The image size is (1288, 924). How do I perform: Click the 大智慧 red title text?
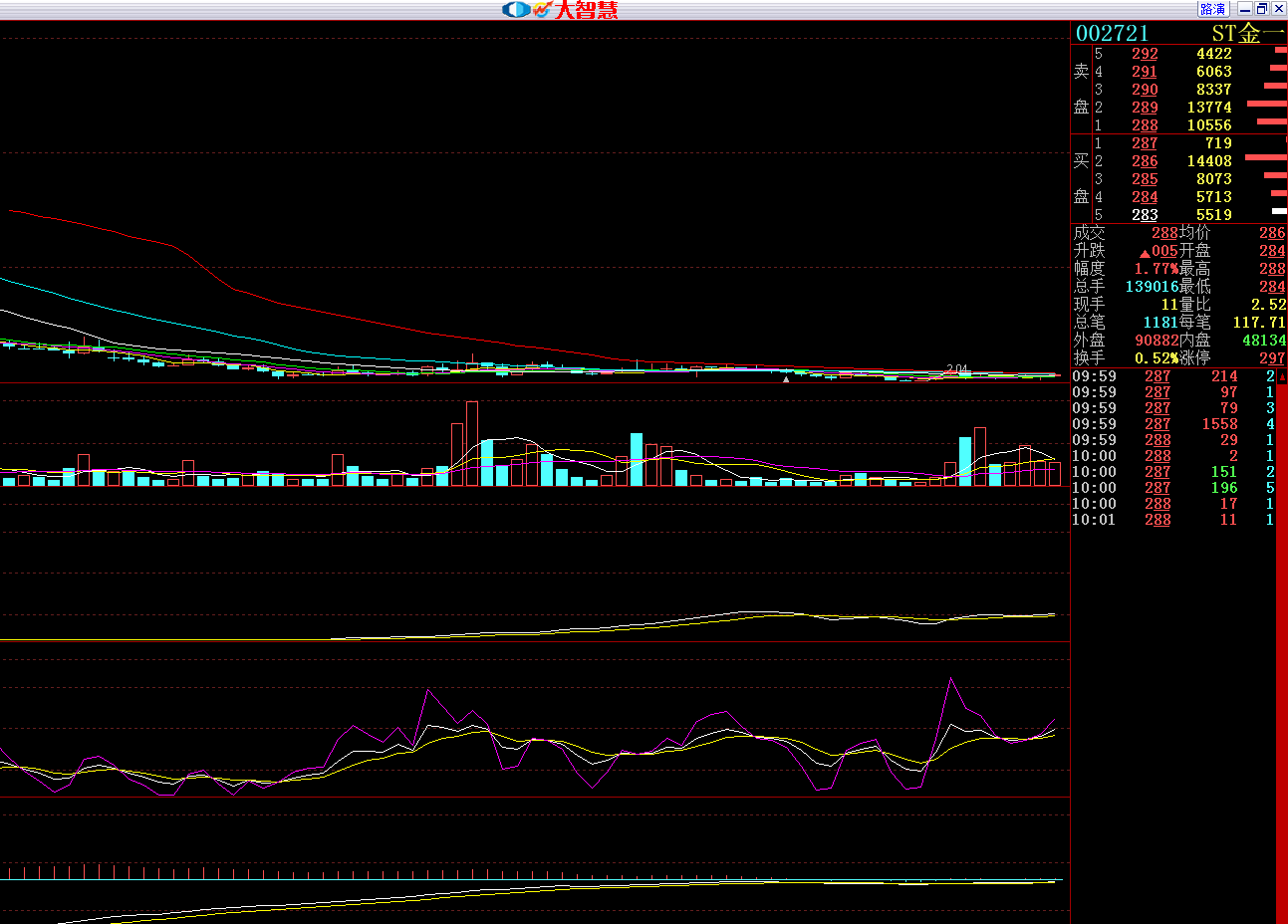pyautogui.click(x=587, y=10)
